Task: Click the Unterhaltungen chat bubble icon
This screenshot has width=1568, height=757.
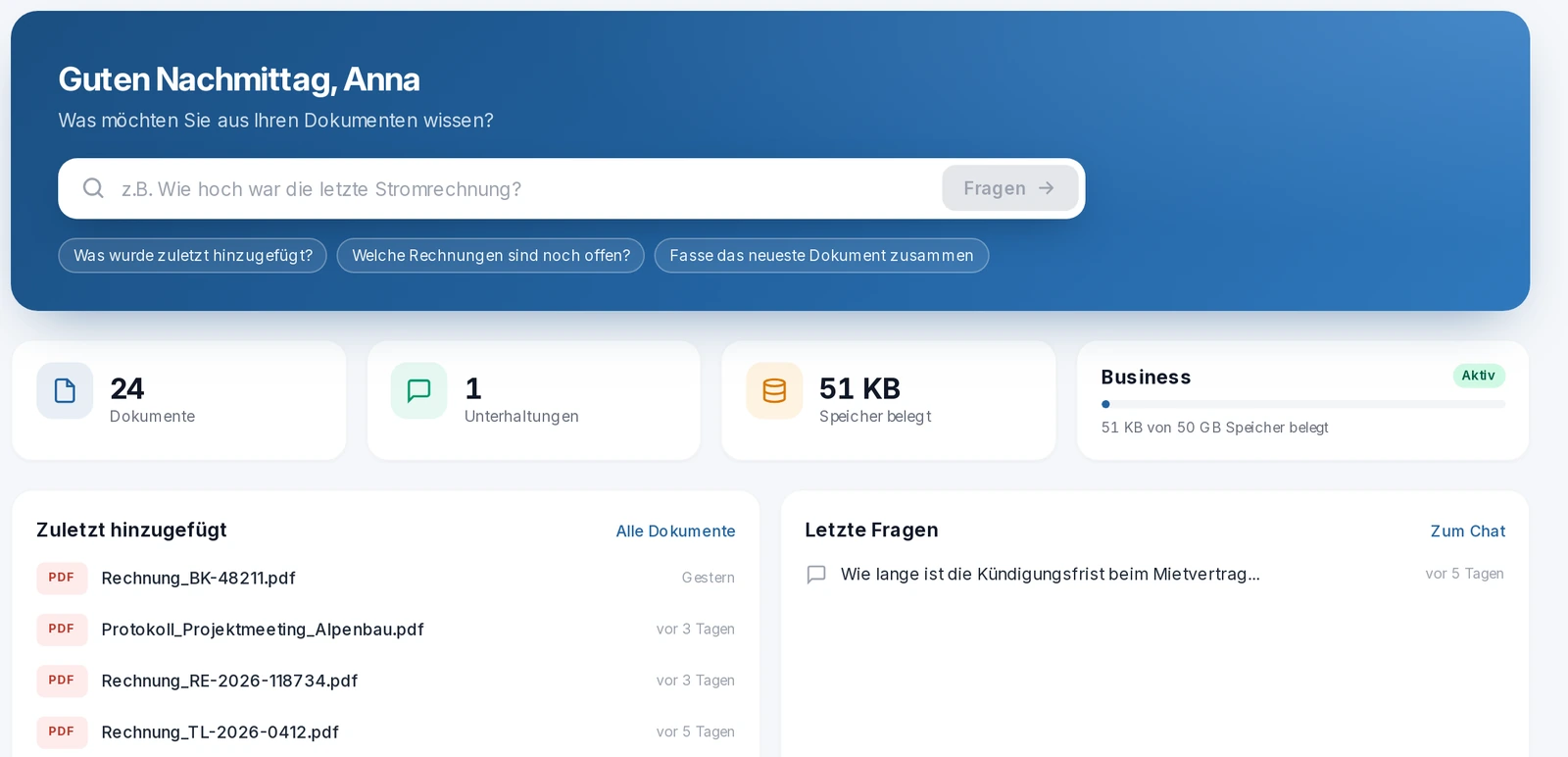Action: coord(418,390)
